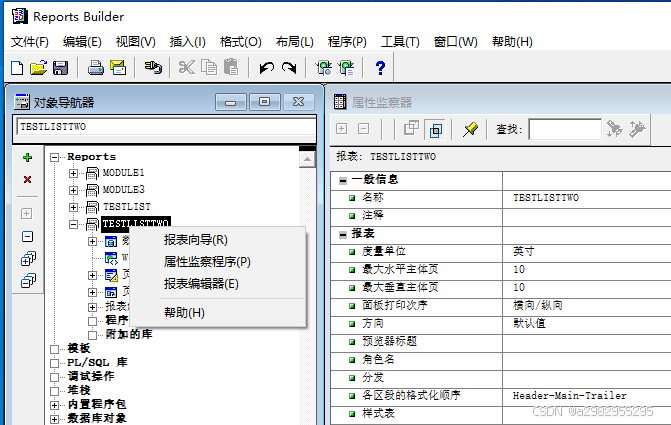Print the report with printer icon

[x=95, y=68]
